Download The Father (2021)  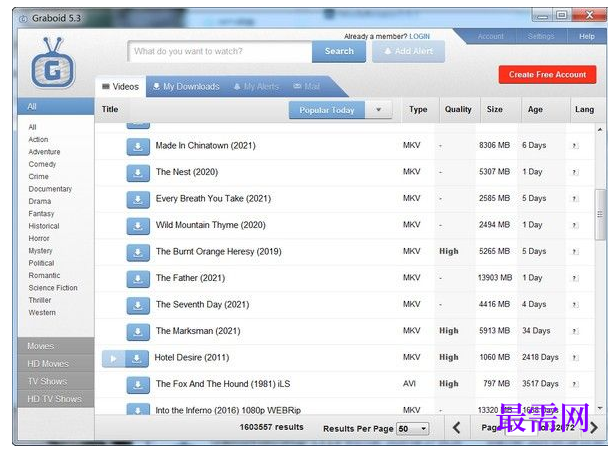tap(138, 279)
